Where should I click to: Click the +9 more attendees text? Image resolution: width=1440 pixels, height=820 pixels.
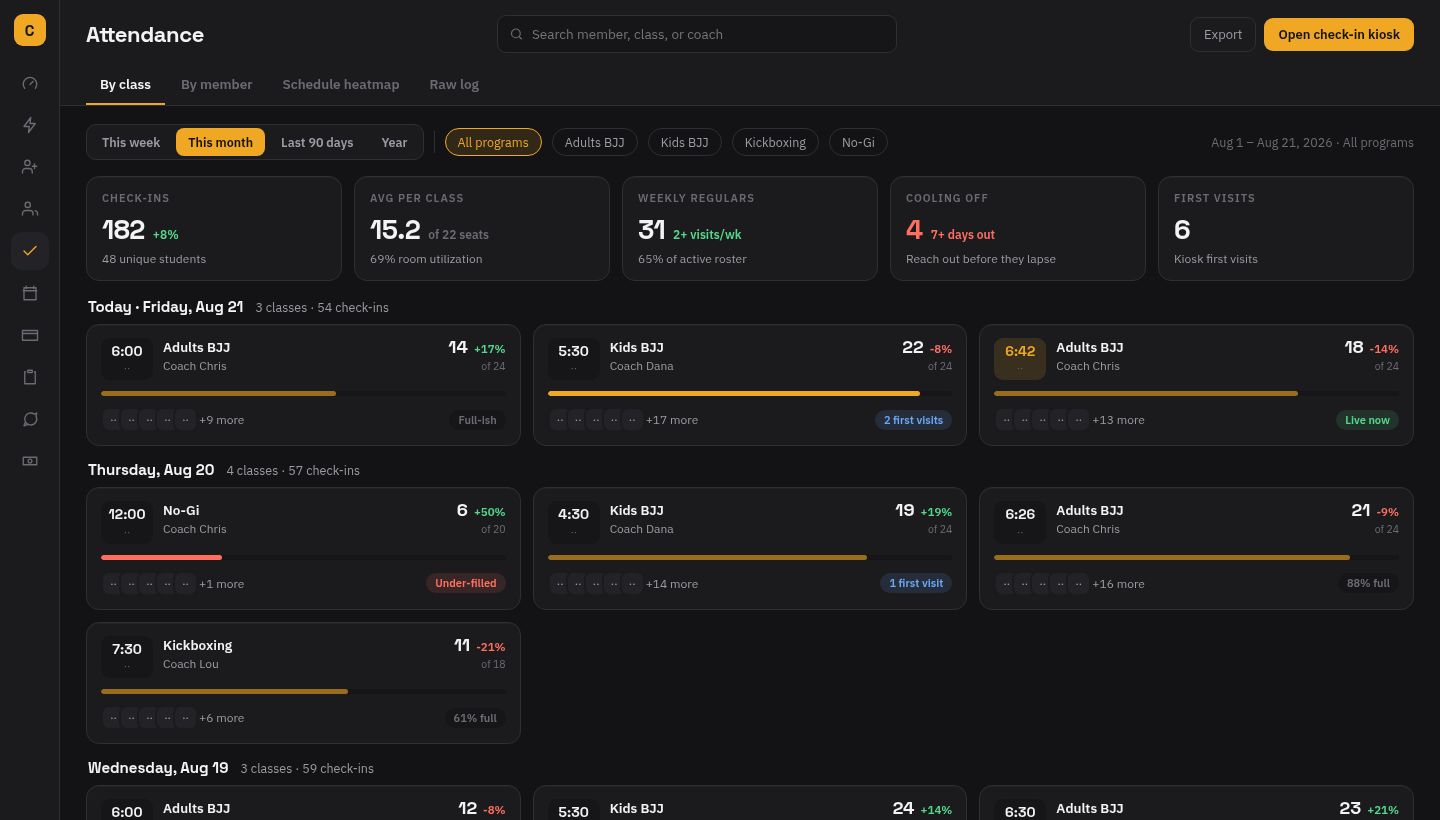click(x=221, y=420)
